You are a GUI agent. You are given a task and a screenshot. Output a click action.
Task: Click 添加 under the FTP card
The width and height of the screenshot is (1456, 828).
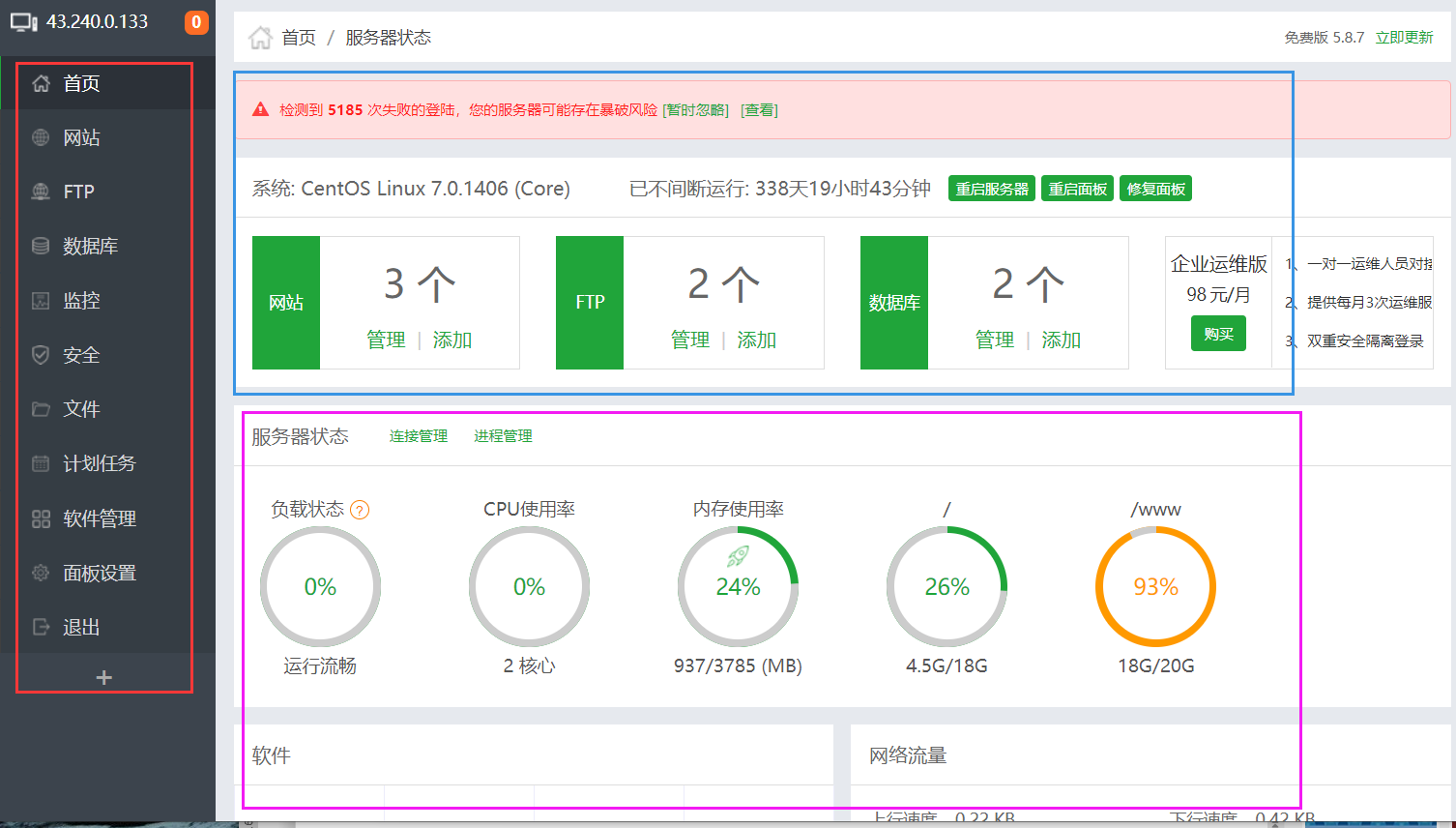pos(757,340)
